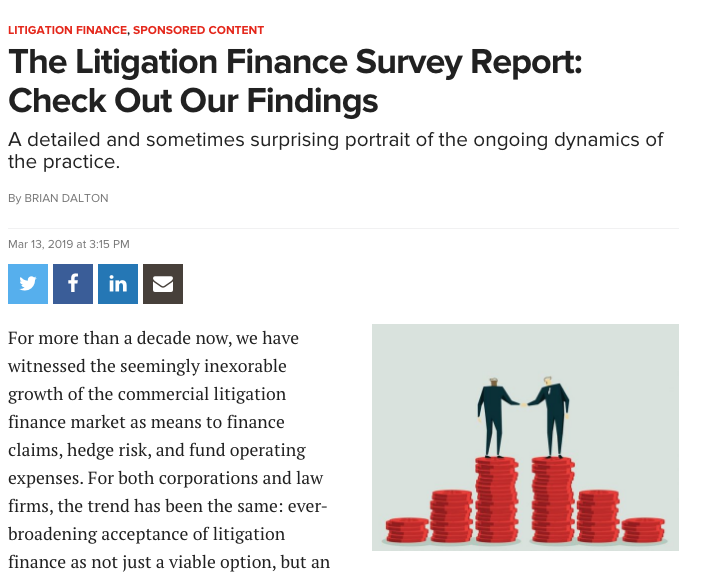This screenshot has width=721, height=575.
Task: Open the Litigation Finance category link
Action: point(68,30)
